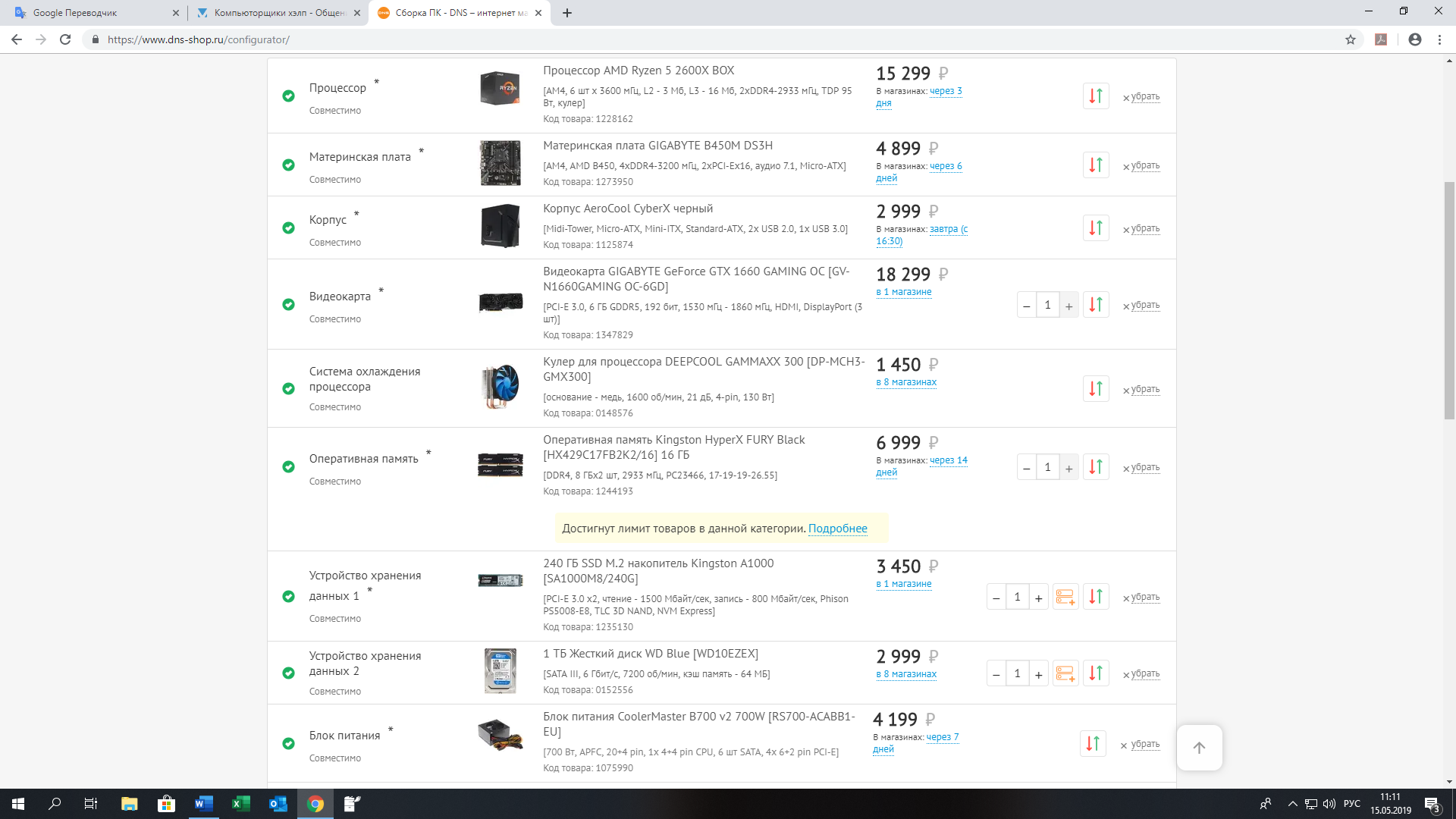The height and width of the screenshot is (819, 1456).
Task: Click replace arrows for AeroCool CyberX case
Action: coord(1096,228)
